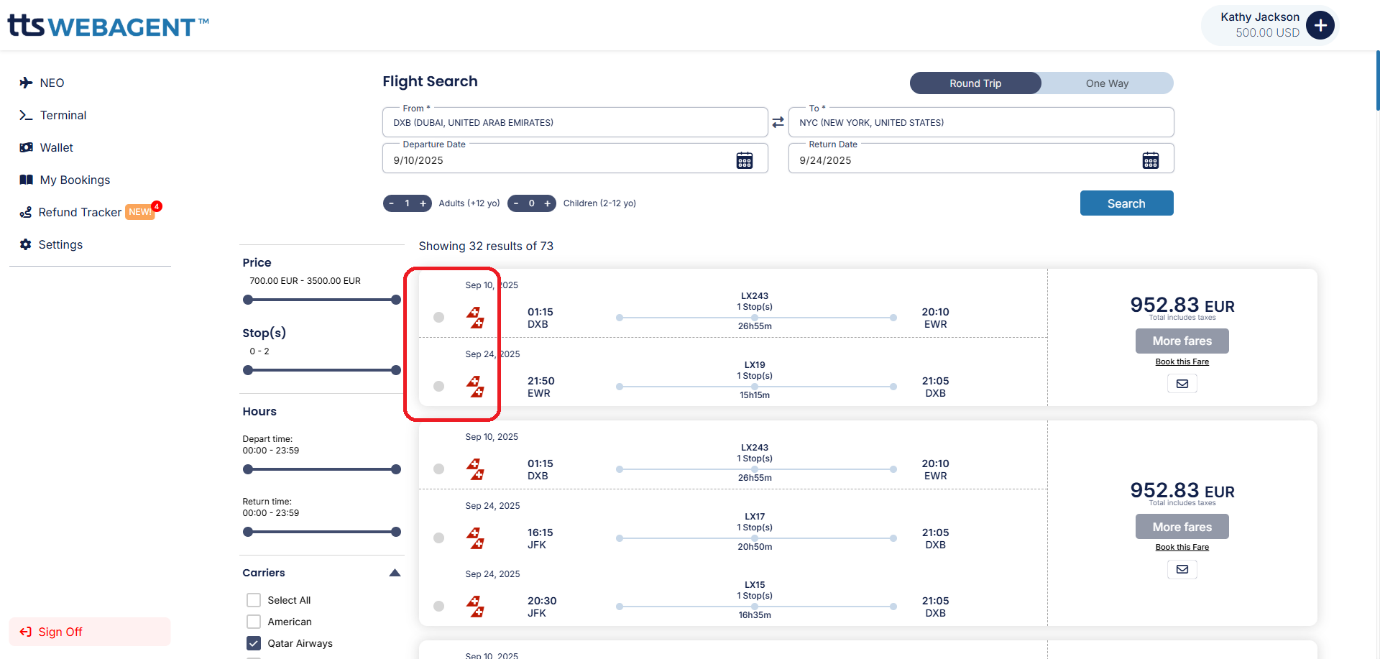Viewport: 1380px width, 659px height.
Task: Click the Price range slider right handle
Action: coord(396,299)
